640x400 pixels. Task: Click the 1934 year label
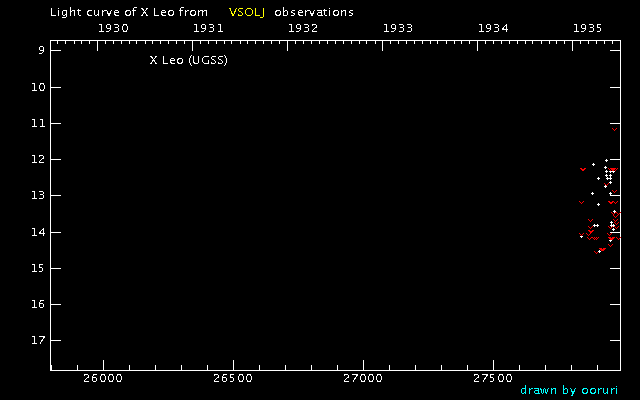point(493,28)
